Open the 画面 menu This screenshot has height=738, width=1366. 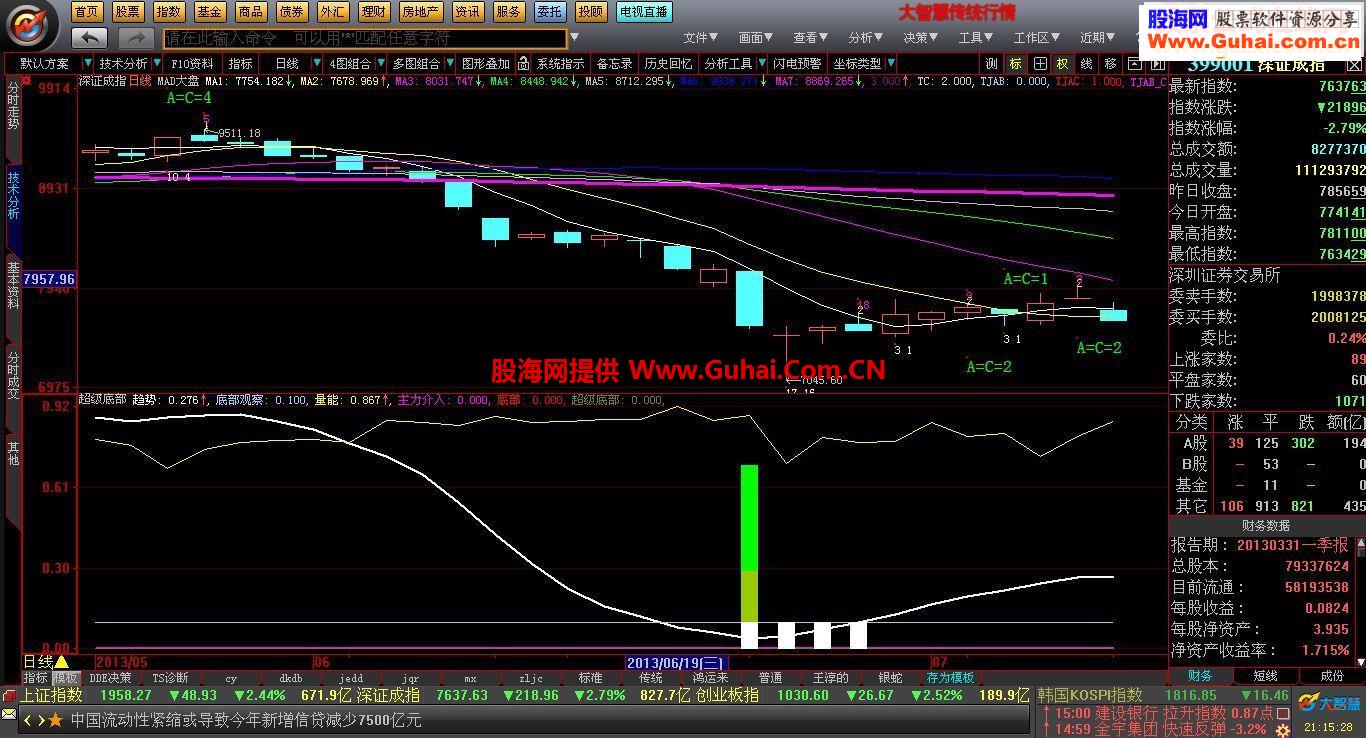click(755, 38)
